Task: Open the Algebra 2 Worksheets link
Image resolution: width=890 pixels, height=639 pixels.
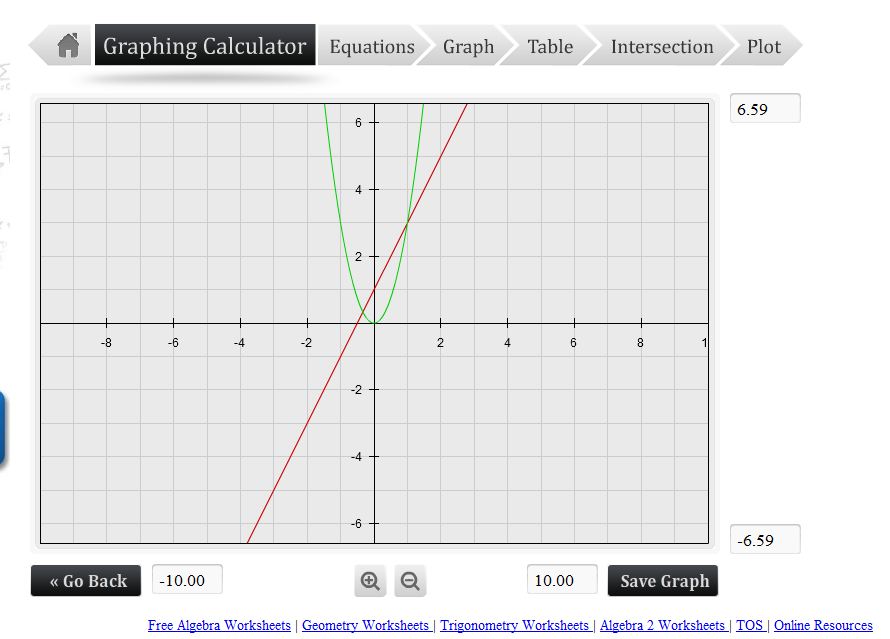Action: 663,625
